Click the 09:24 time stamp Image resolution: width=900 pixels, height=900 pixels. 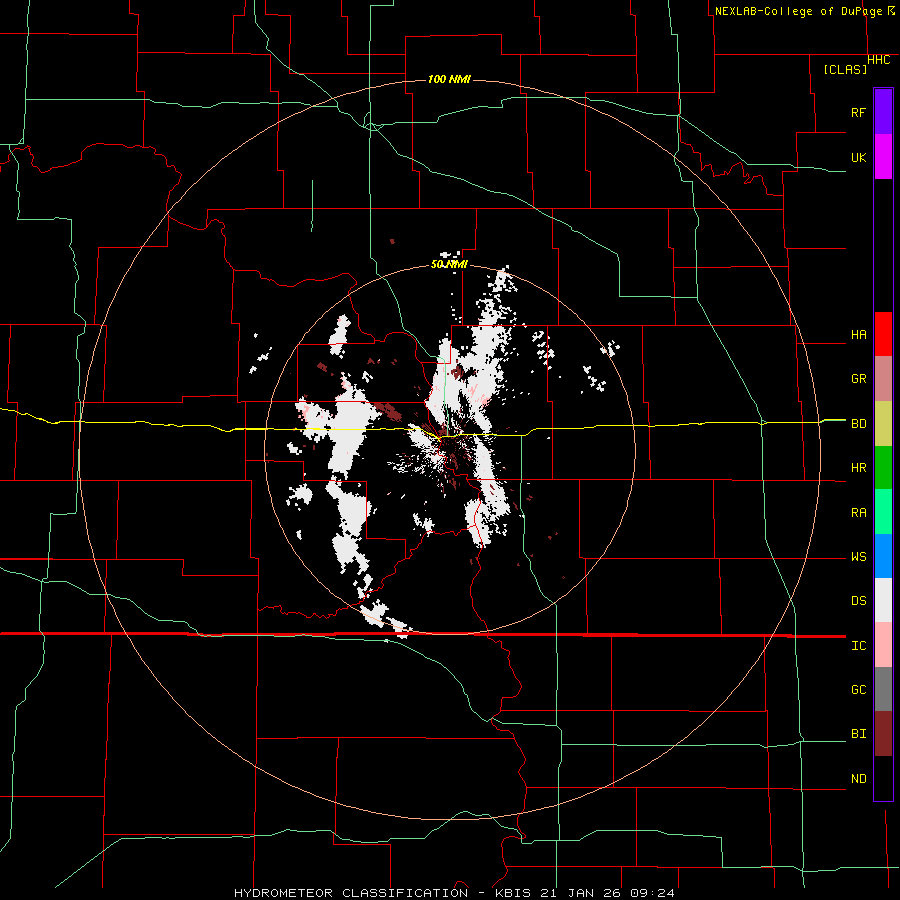tap(651, 893)
